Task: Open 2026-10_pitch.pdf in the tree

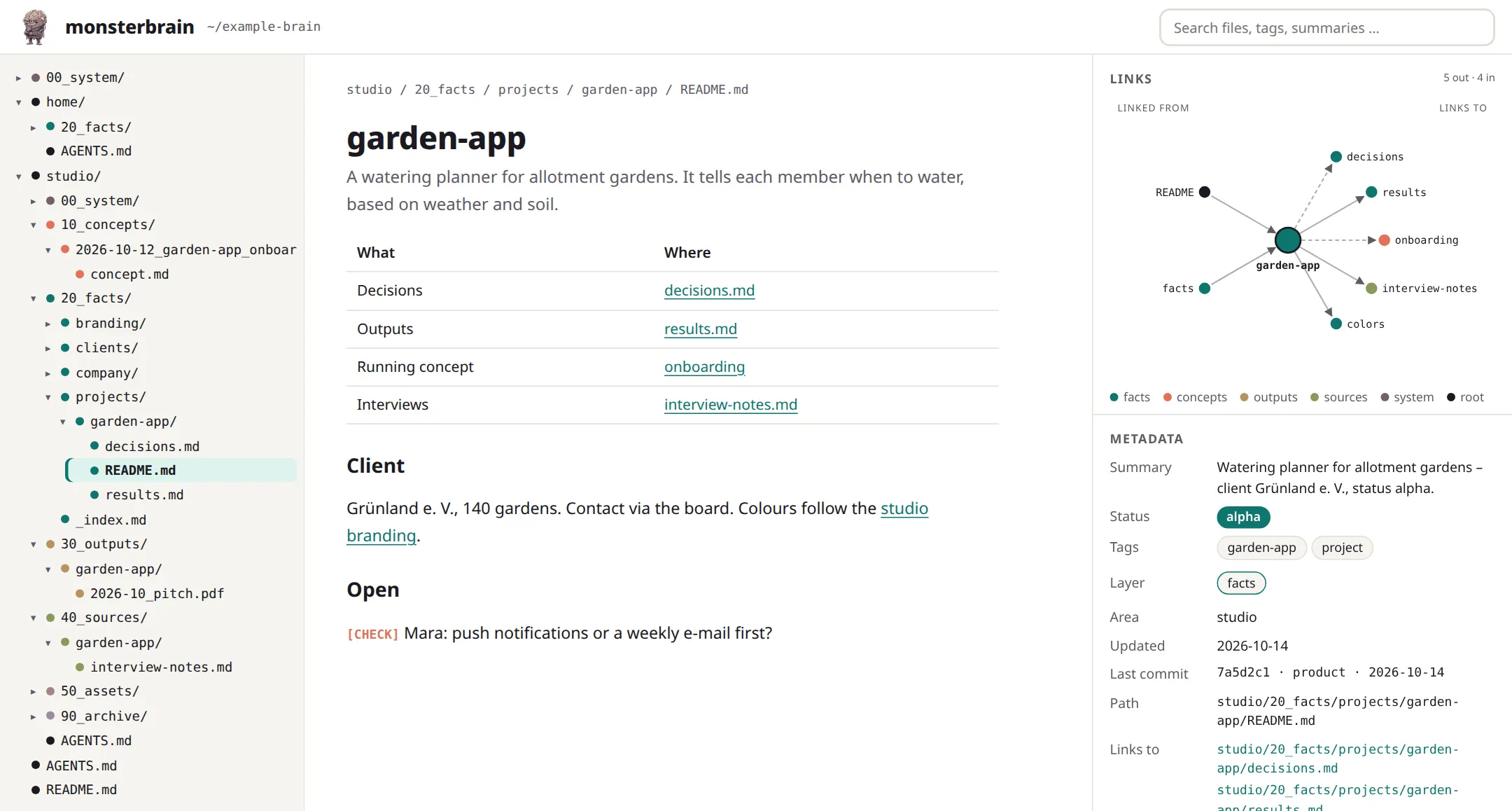Action: click(157, 594)
